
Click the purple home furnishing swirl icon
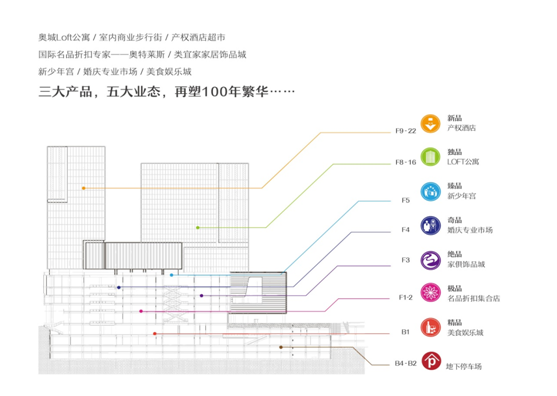click(431, 260)
